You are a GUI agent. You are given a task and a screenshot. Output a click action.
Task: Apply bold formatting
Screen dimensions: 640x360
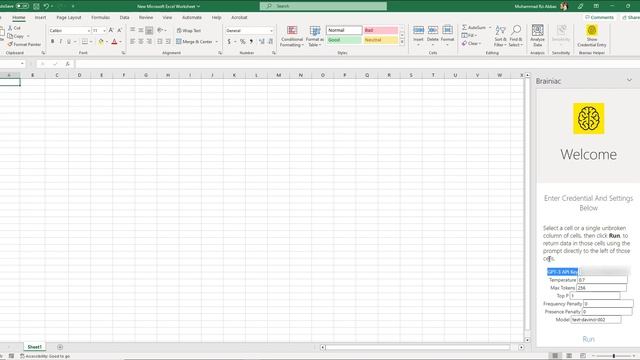52,42
